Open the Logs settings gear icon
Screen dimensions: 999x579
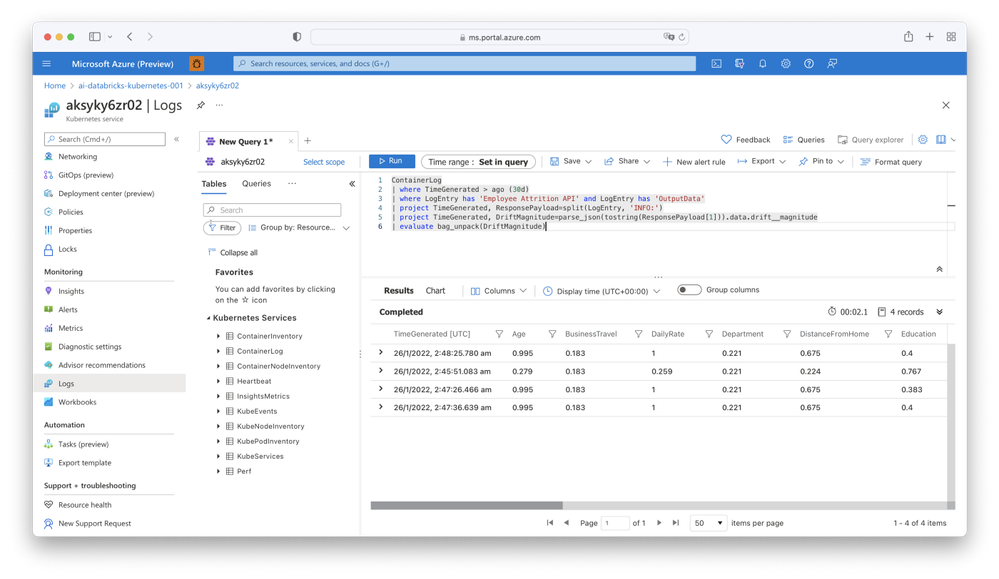(x=923, y=139)
